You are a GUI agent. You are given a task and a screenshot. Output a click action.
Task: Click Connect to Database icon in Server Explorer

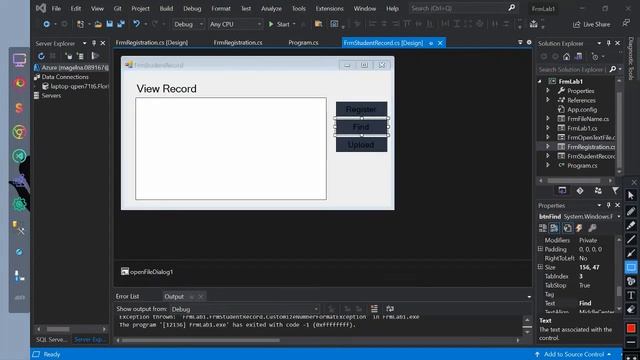69,56
